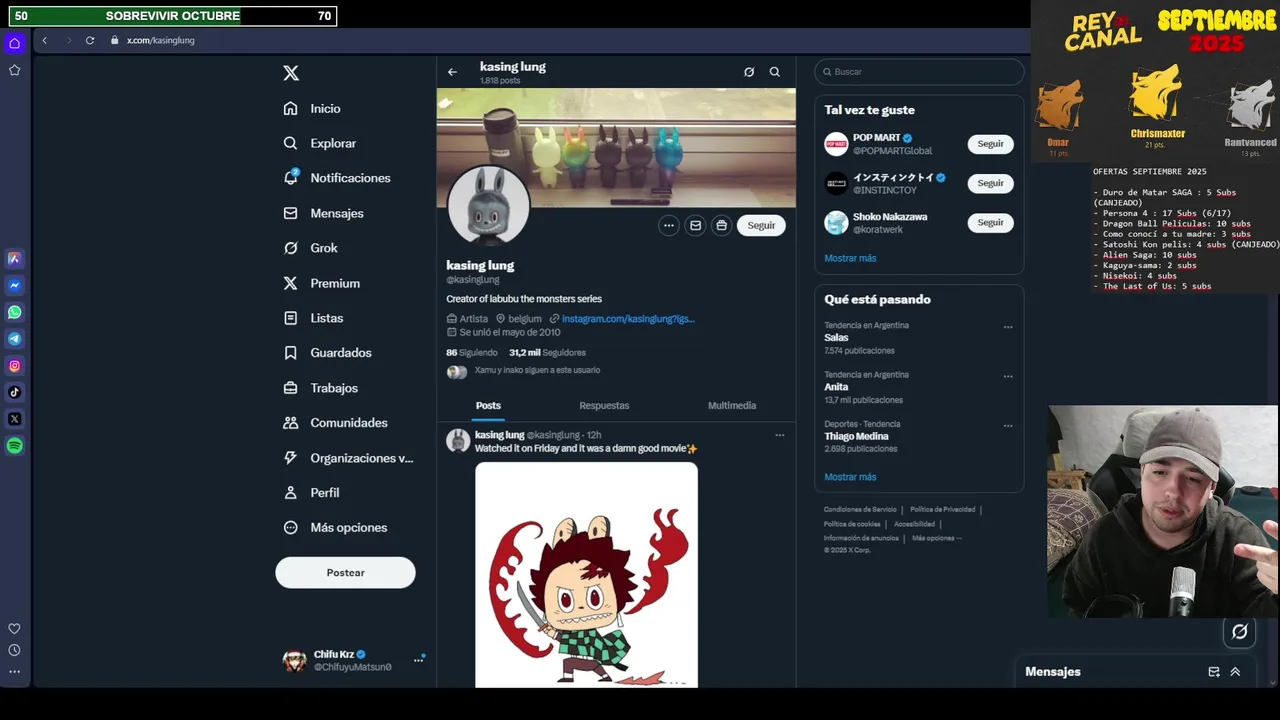Open Guardados in X navigation
Screen dimensions: 1280x720
click(328, 353)
